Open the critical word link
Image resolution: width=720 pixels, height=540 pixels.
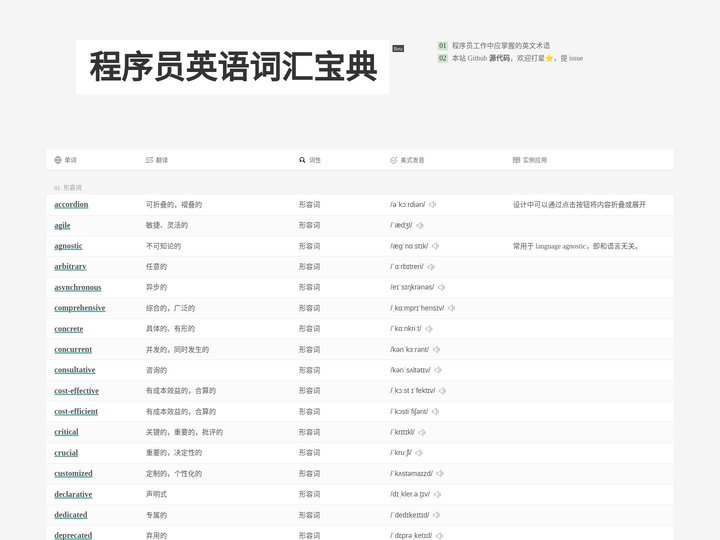pos(67,432)
